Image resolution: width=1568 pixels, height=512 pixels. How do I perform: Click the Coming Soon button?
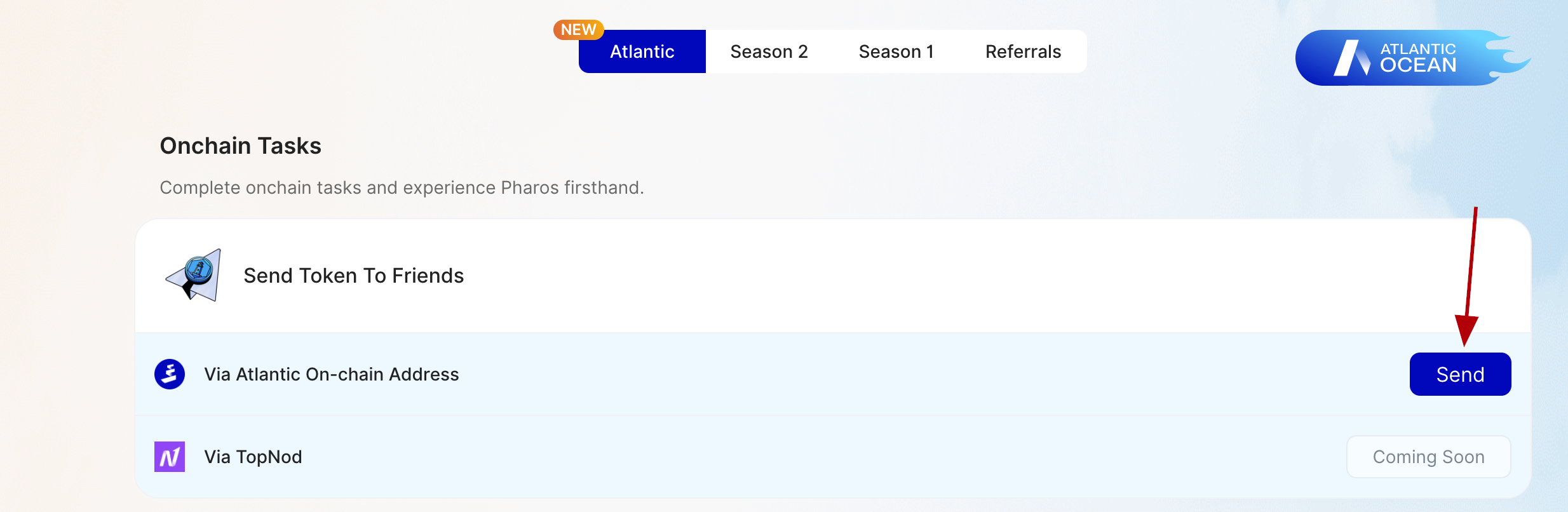coord(1428,457)
